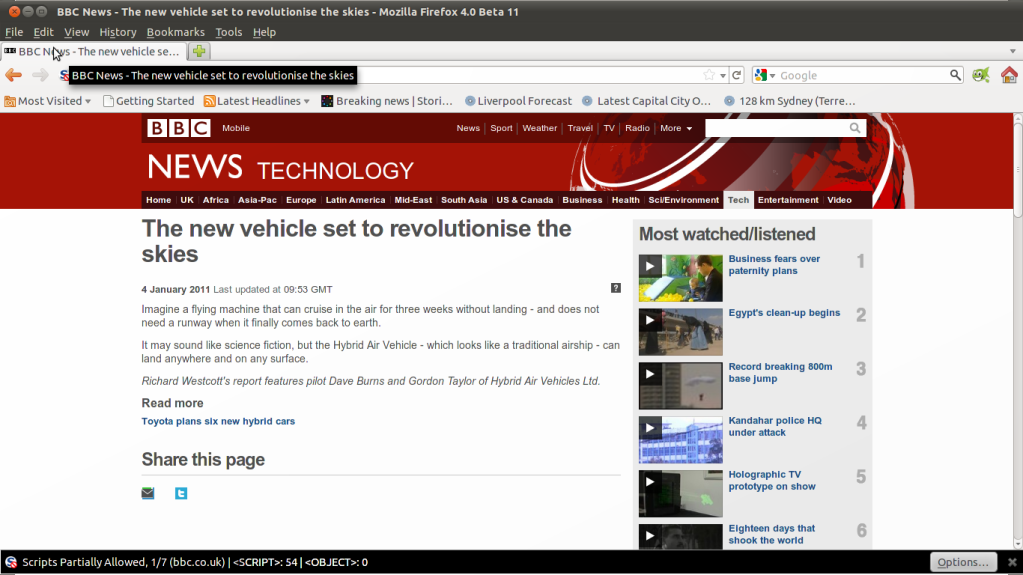The image size is (1023, 575).
Task: Share the article via email icon
Action: [148, 493]
